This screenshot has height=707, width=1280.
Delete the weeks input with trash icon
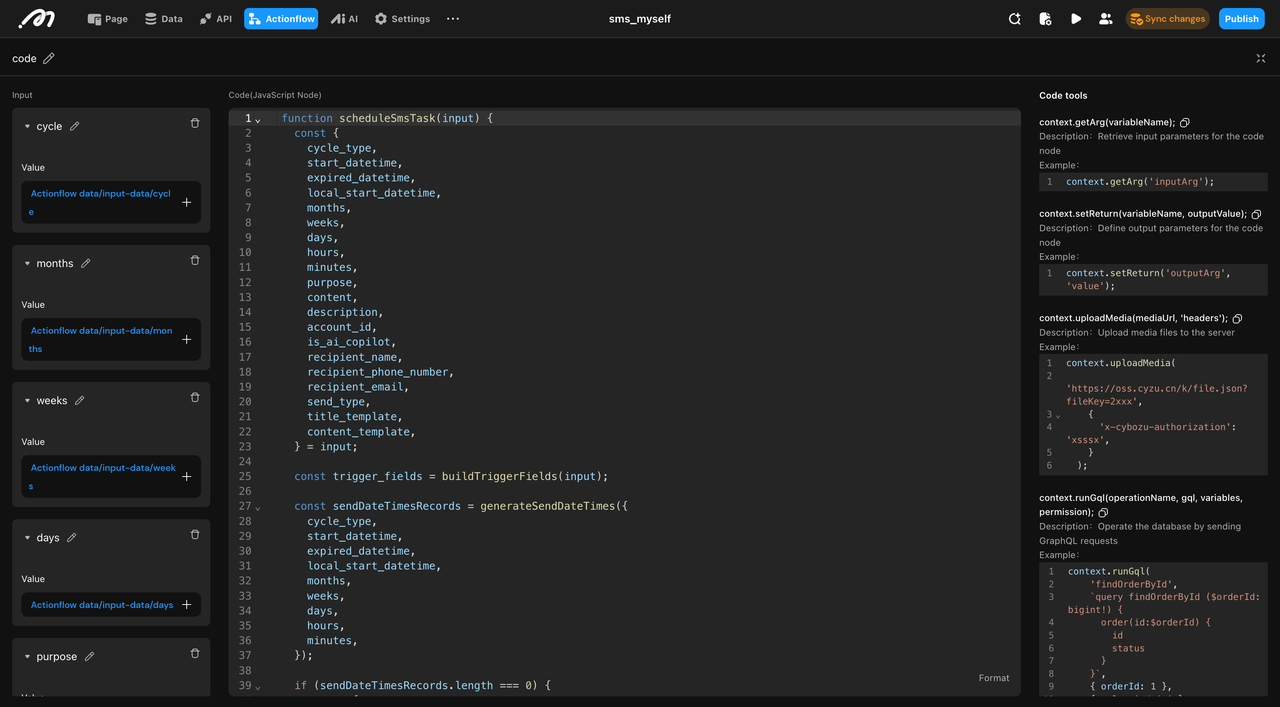click(195, 398)
